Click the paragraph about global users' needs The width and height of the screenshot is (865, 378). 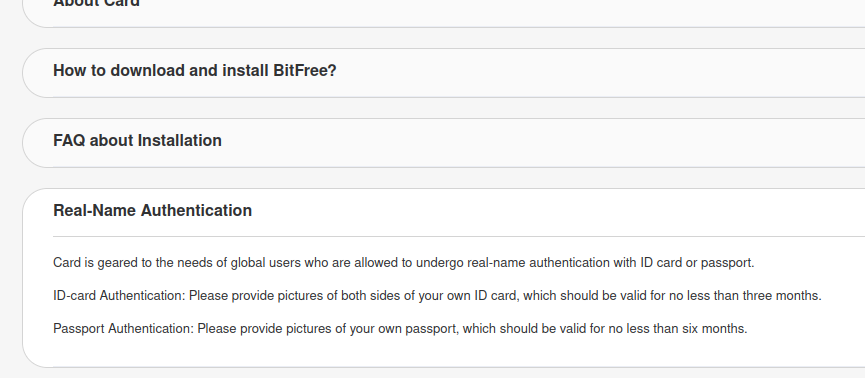(x=403, y=263)
